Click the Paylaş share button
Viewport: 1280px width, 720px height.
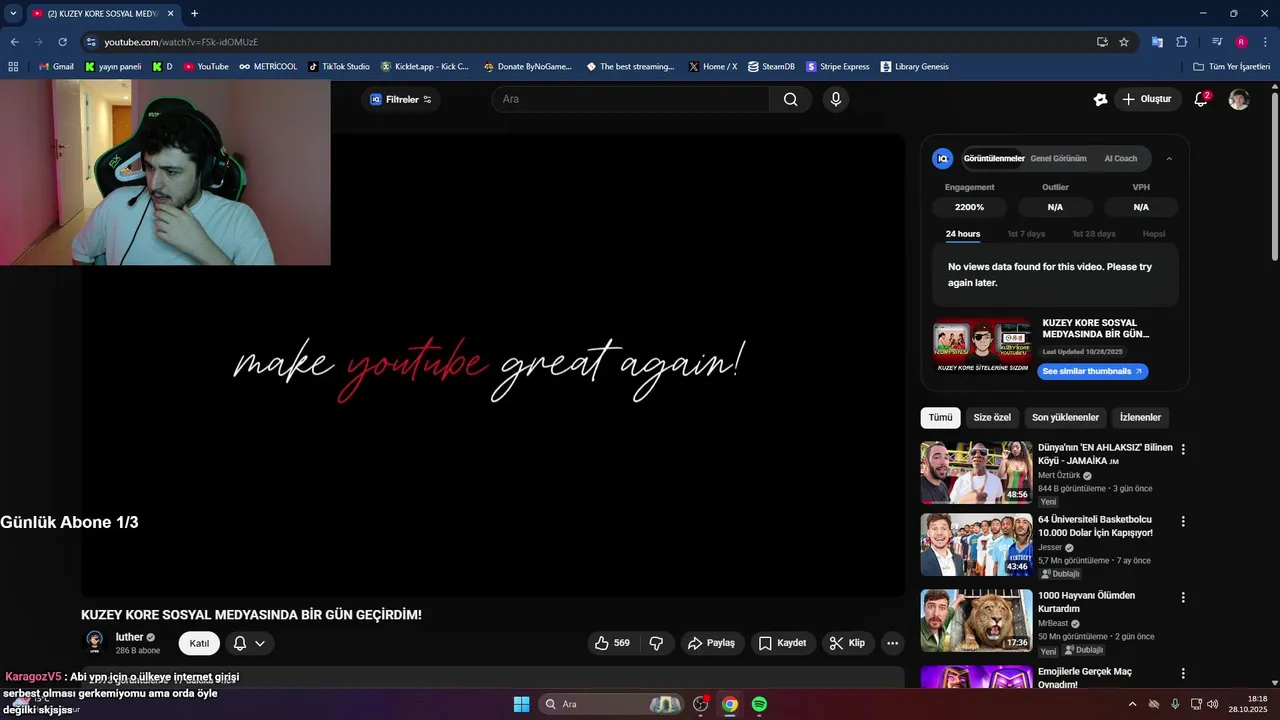tap(711, 643)
